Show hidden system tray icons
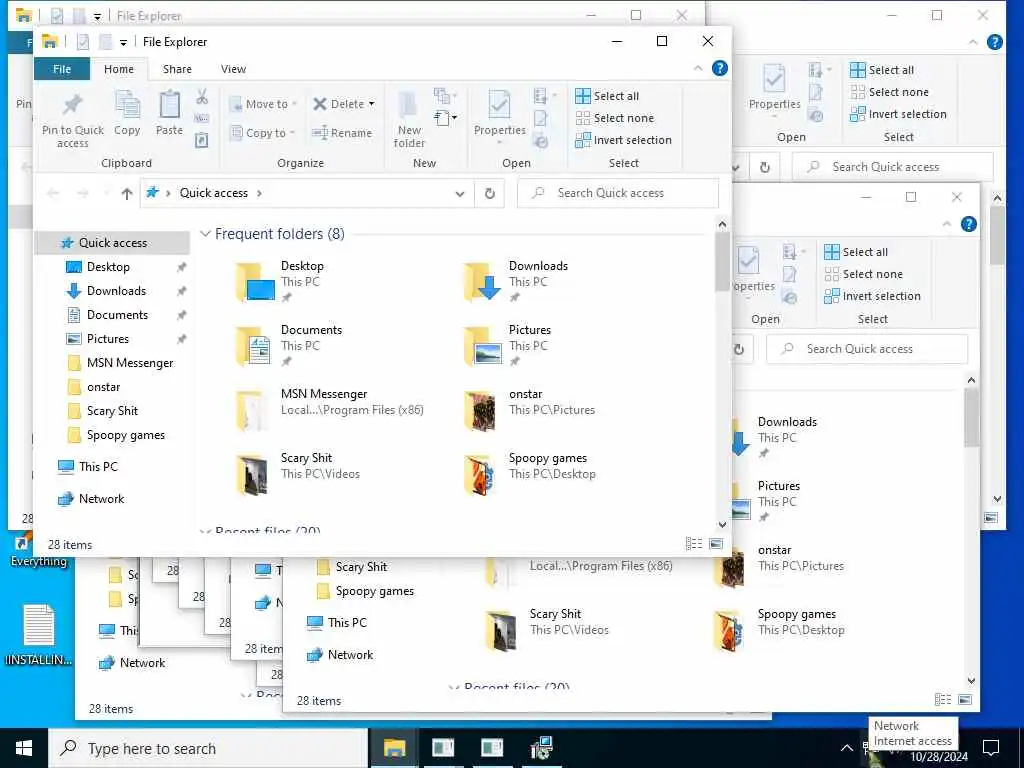The width and height of the screenshot is (1024, 768). [x=846, y=748]
